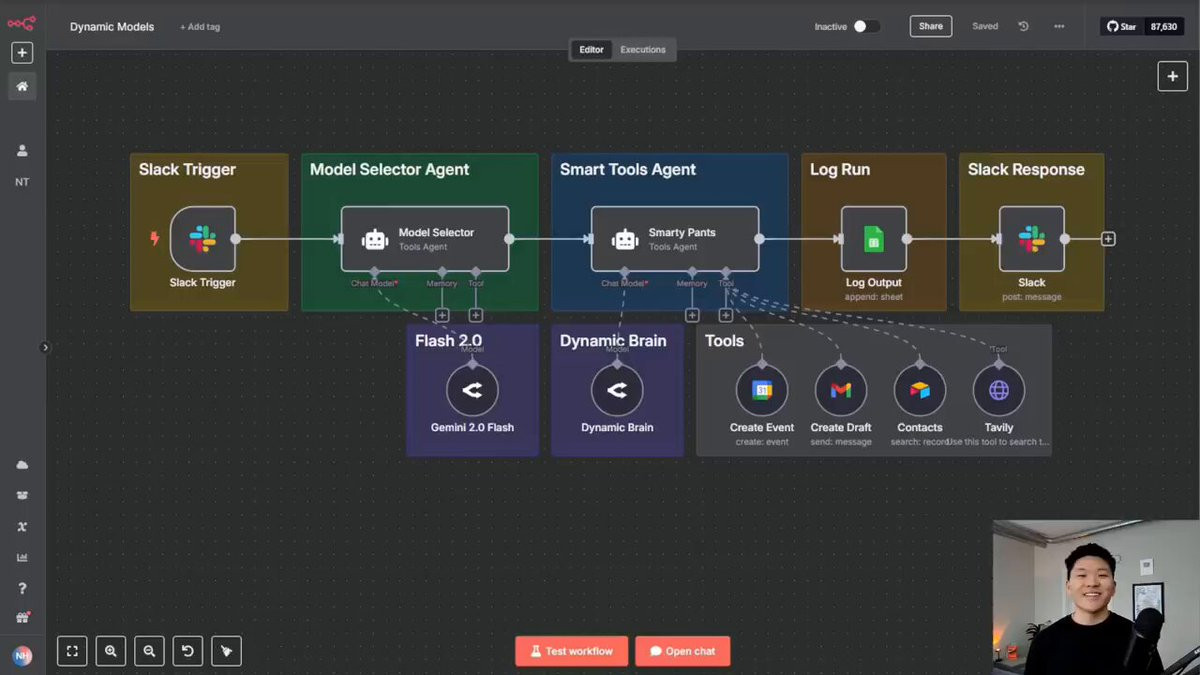Click the Saved status text
Screen dimensions: 1200x675
pyautogui.click(x=985, y=27)
